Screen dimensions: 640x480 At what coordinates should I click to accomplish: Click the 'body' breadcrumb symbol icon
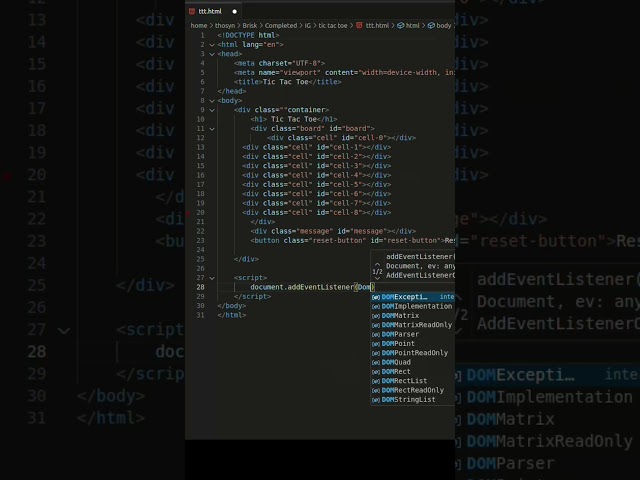point(431,26)
